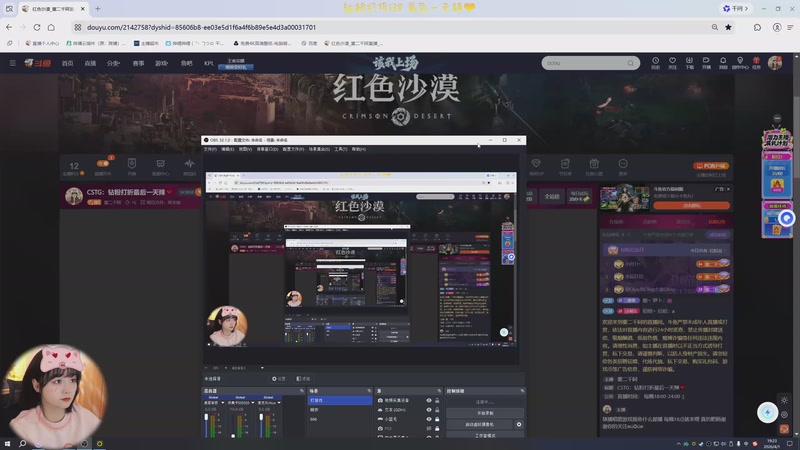The height and width of the screenshot is (450, 800).
Task: Click the orange PC客户端 button
Action: click(x=711, y=166)
